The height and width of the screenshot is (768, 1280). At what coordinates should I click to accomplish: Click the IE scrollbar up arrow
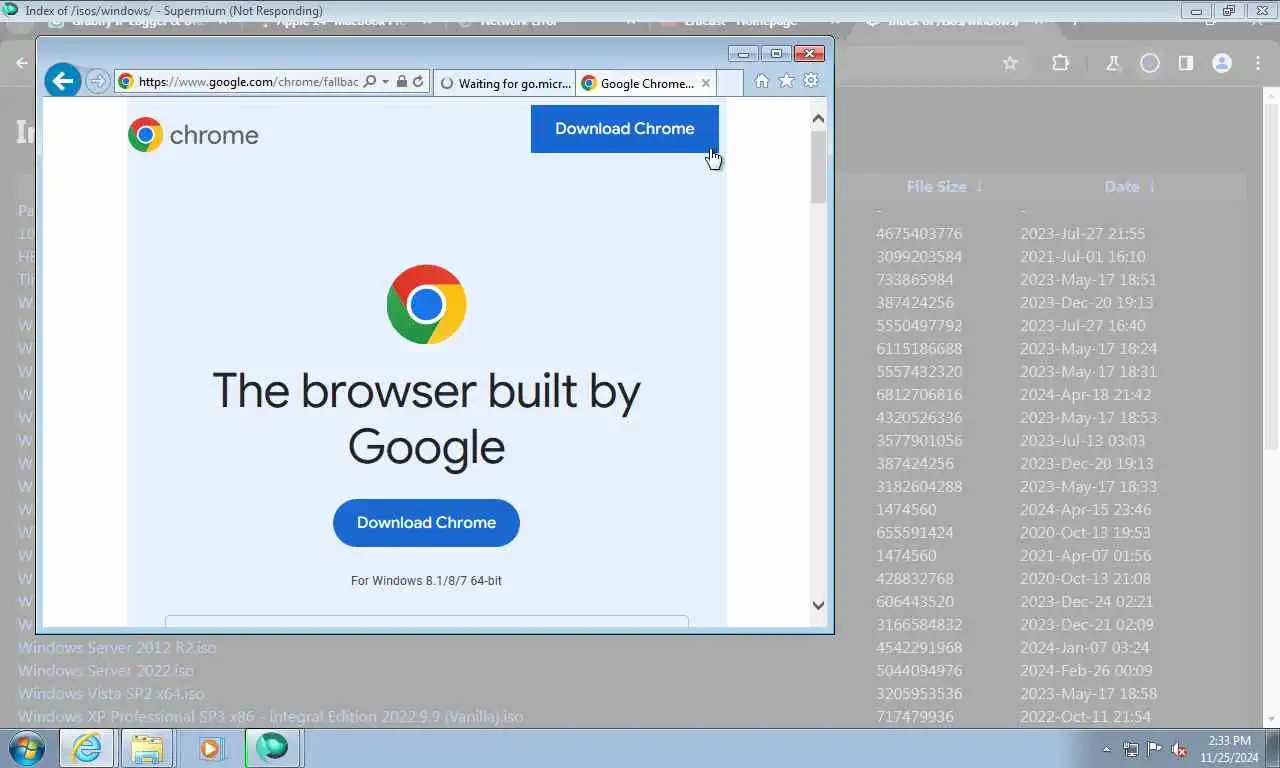click(x=818, y=119)
